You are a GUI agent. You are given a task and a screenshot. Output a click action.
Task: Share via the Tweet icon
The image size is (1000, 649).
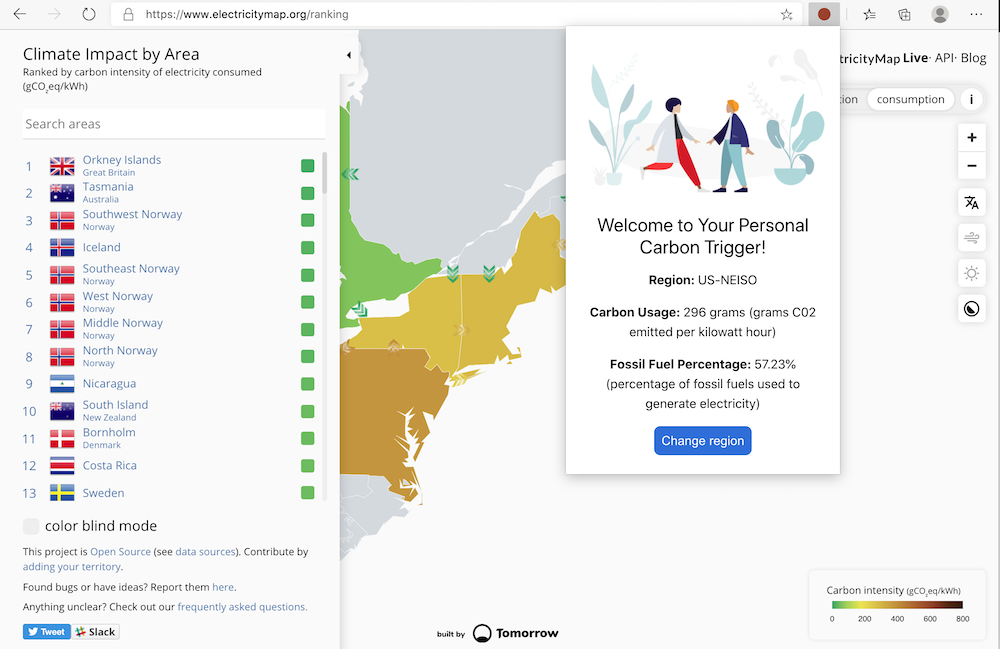46,631
